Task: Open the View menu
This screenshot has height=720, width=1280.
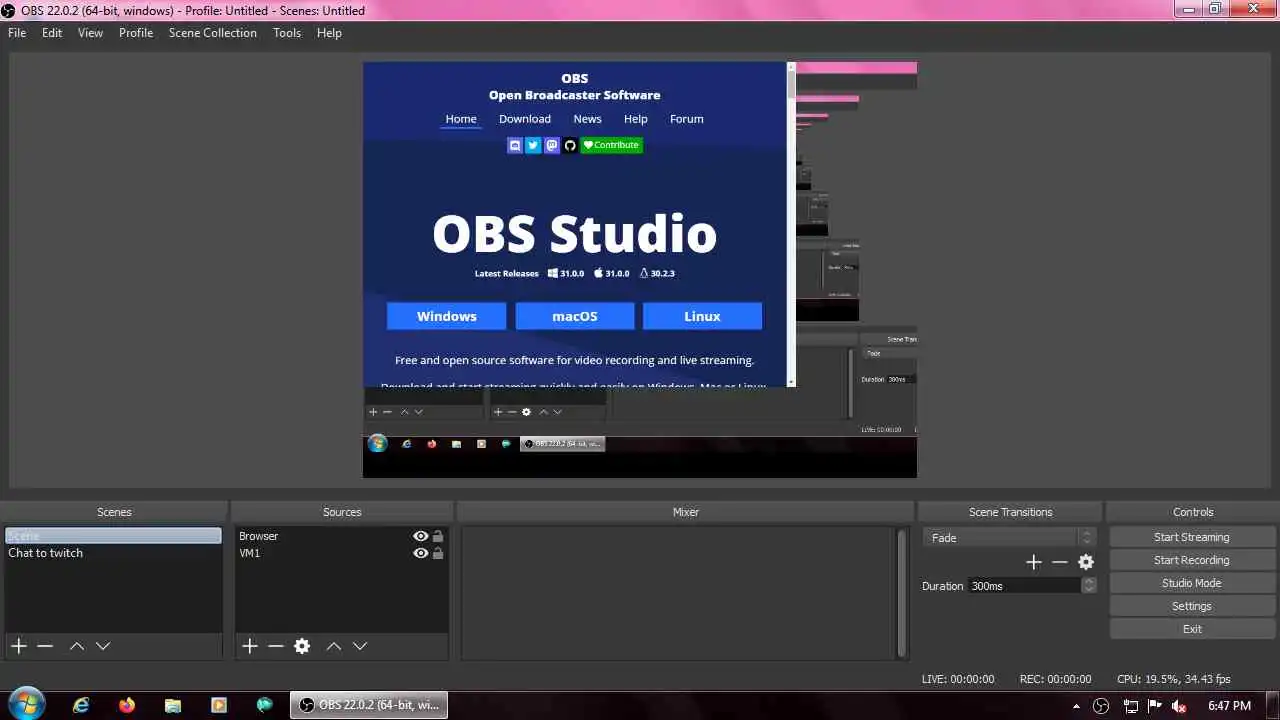Action: pos(90,33)
